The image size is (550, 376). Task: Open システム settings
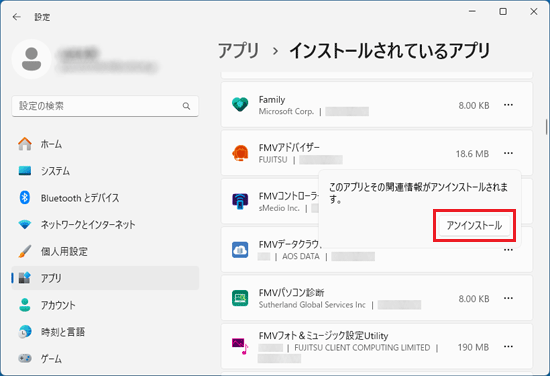(105, 171)
